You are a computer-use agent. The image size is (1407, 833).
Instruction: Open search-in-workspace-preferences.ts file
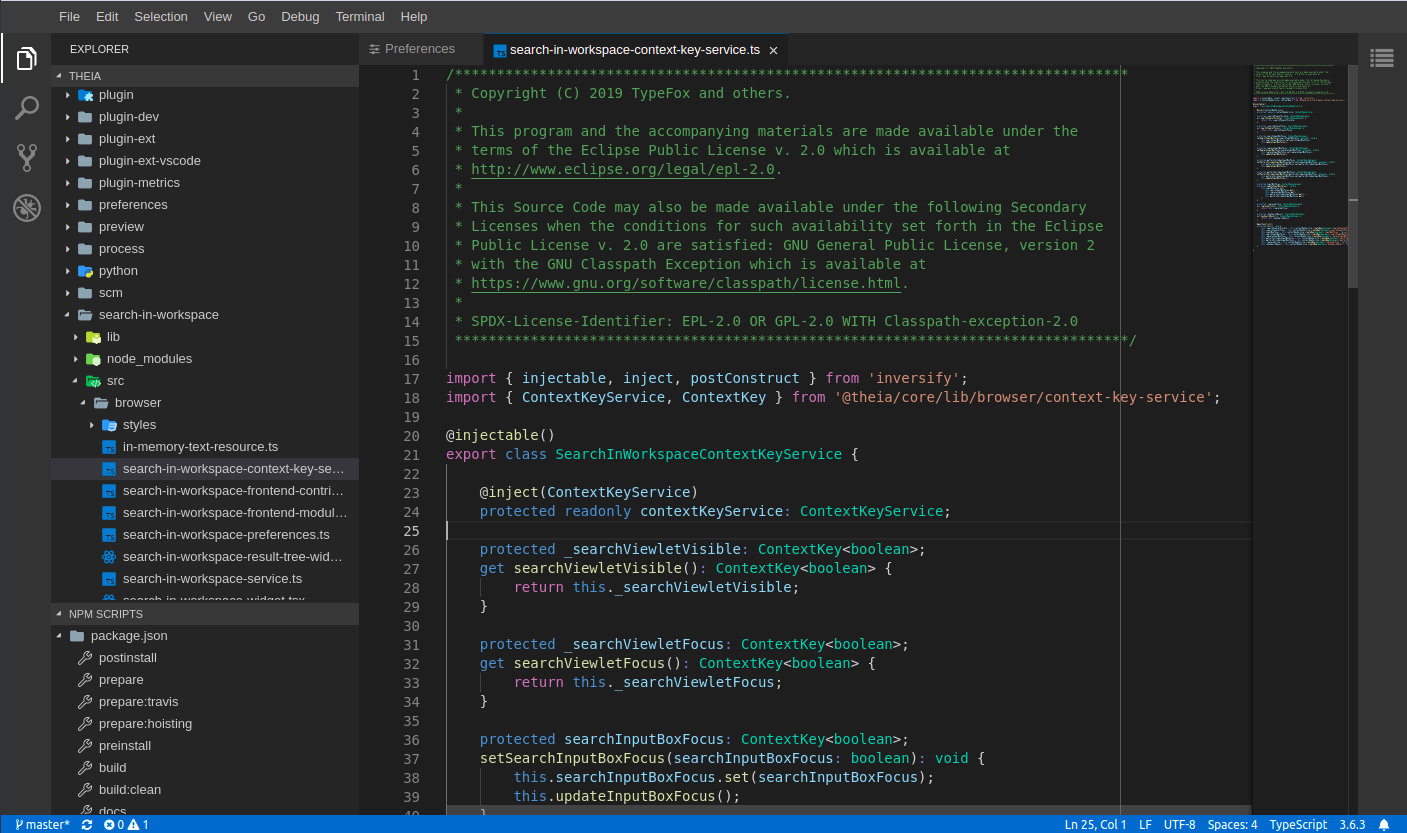coord(226,535)
